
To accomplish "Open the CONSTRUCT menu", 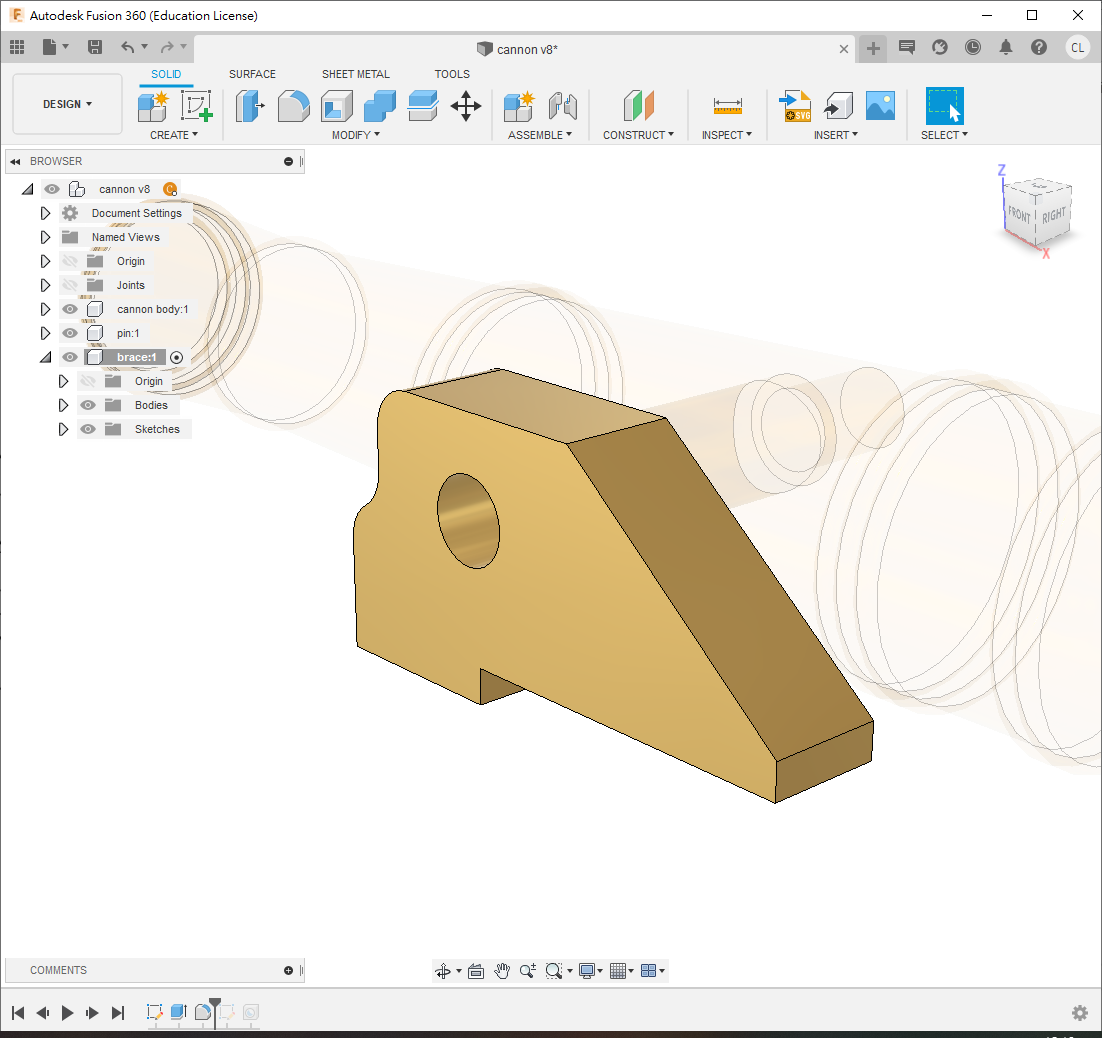I will pyautogui.click(x=638, y=135).
